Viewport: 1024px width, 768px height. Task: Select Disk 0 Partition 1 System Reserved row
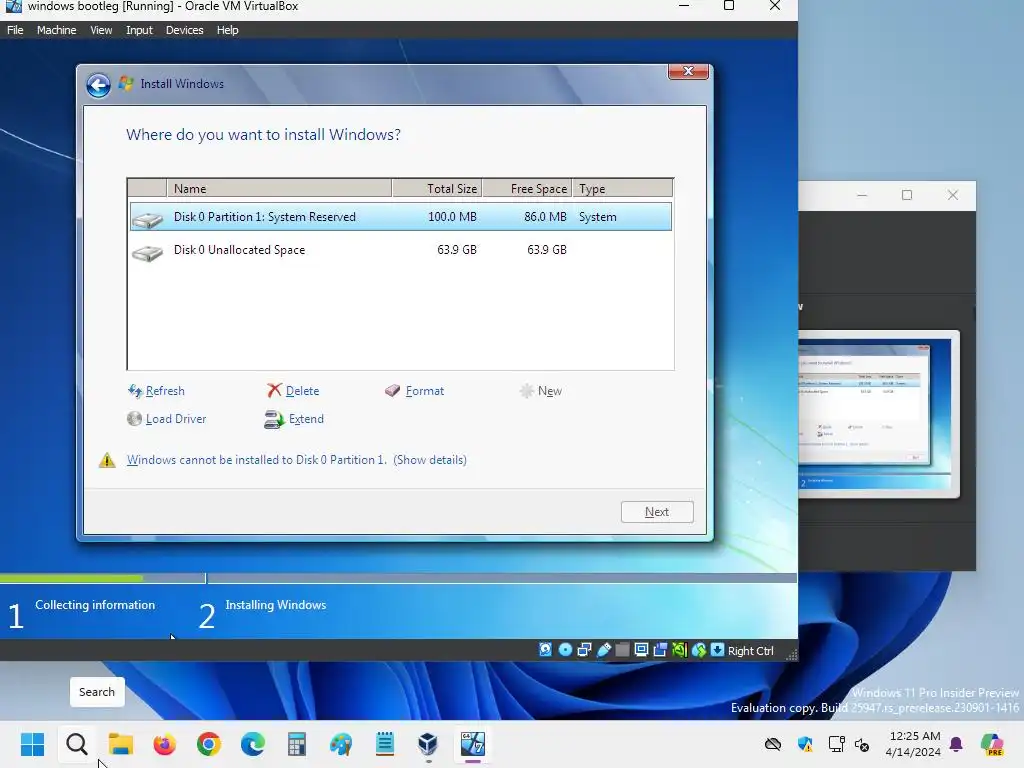[x=400, y=217]
